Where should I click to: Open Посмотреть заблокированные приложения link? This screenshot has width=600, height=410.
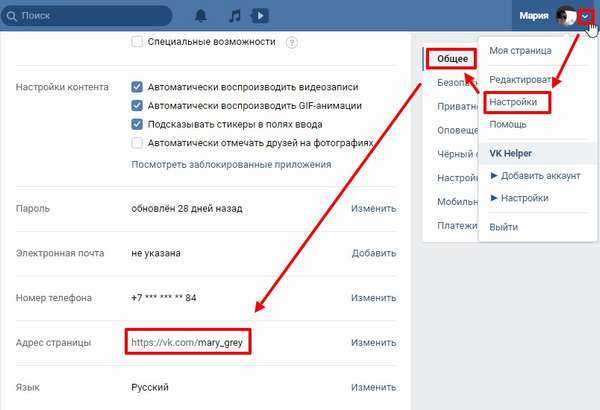pyautogui.click(x=231, y=164)
